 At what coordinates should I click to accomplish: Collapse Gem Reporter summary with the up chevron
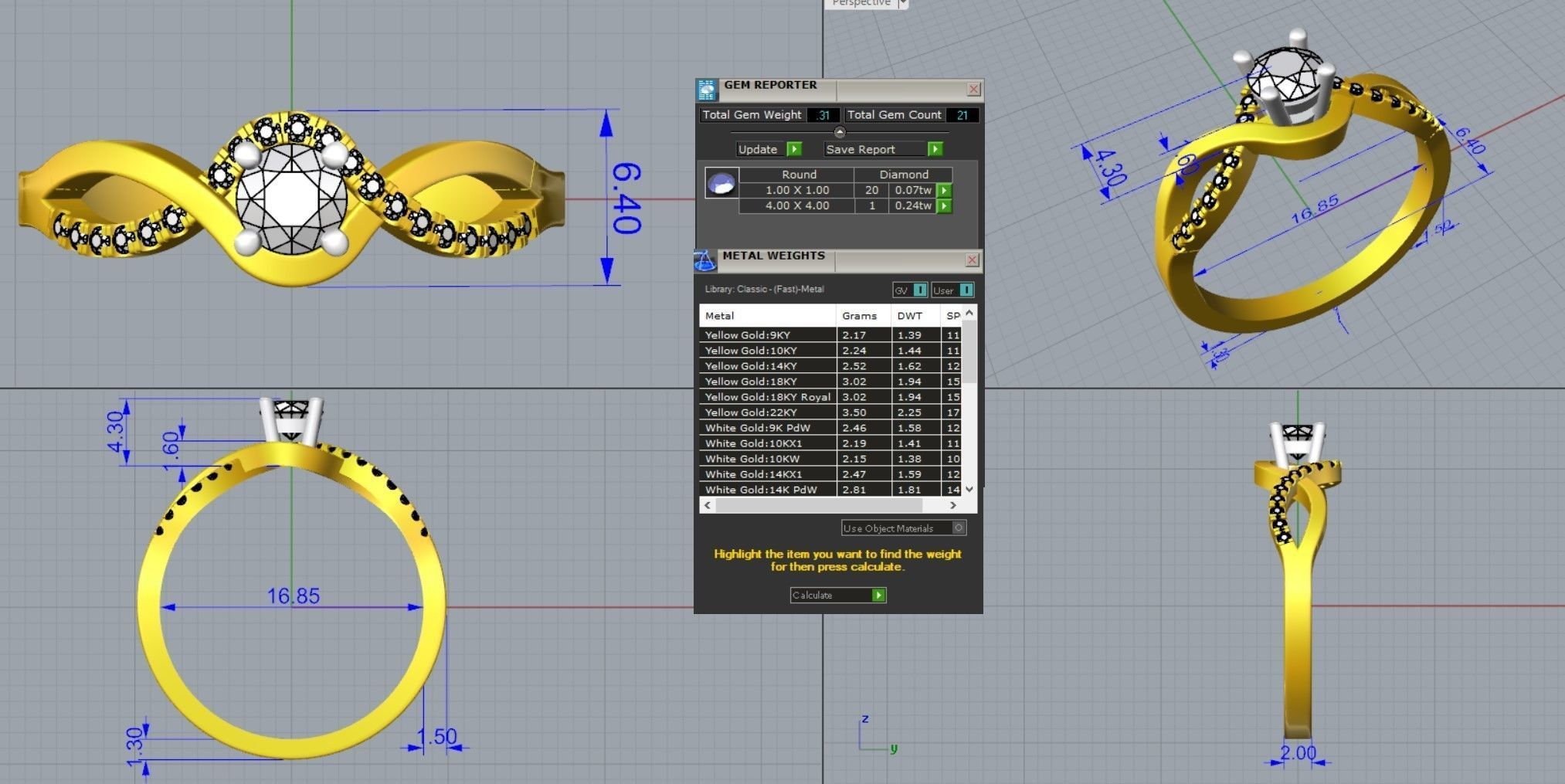[x=840, y=132]
